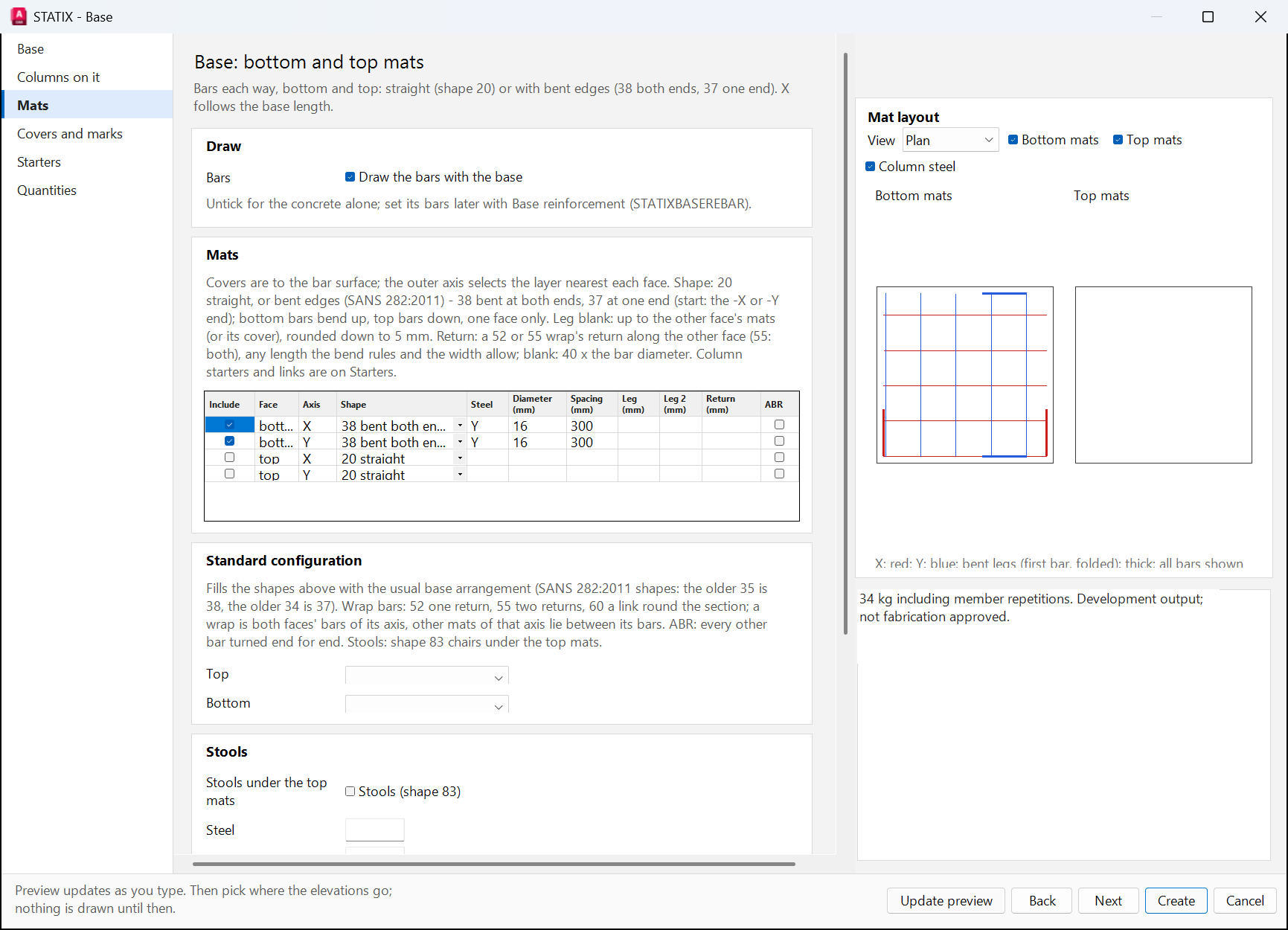
Task: Toggle Top mats preview checkbox
Action: [1118, 140]
